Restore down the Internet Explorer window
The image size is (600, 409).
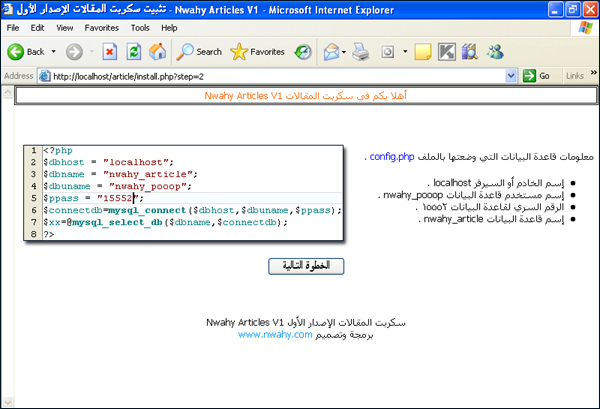point(573,10)
